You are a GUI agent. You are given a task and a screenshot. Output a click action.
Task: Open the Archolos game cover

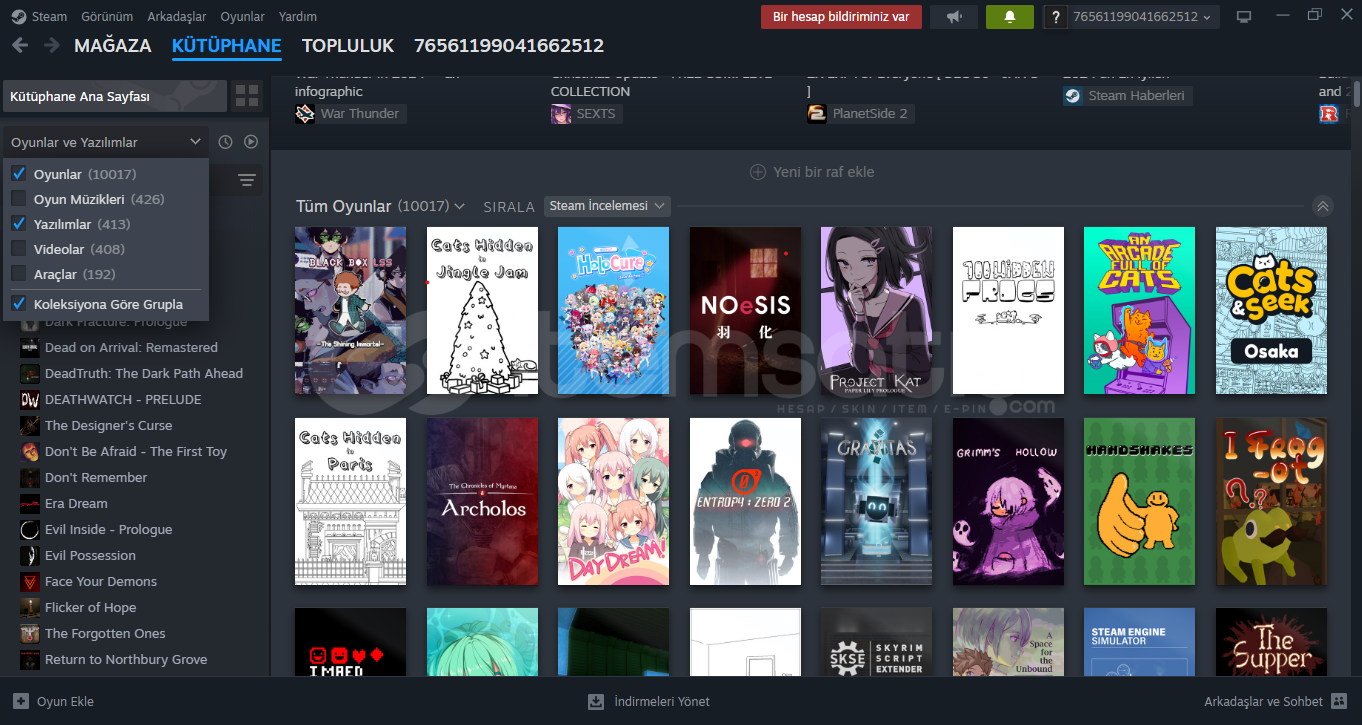(x=482, y=501)
